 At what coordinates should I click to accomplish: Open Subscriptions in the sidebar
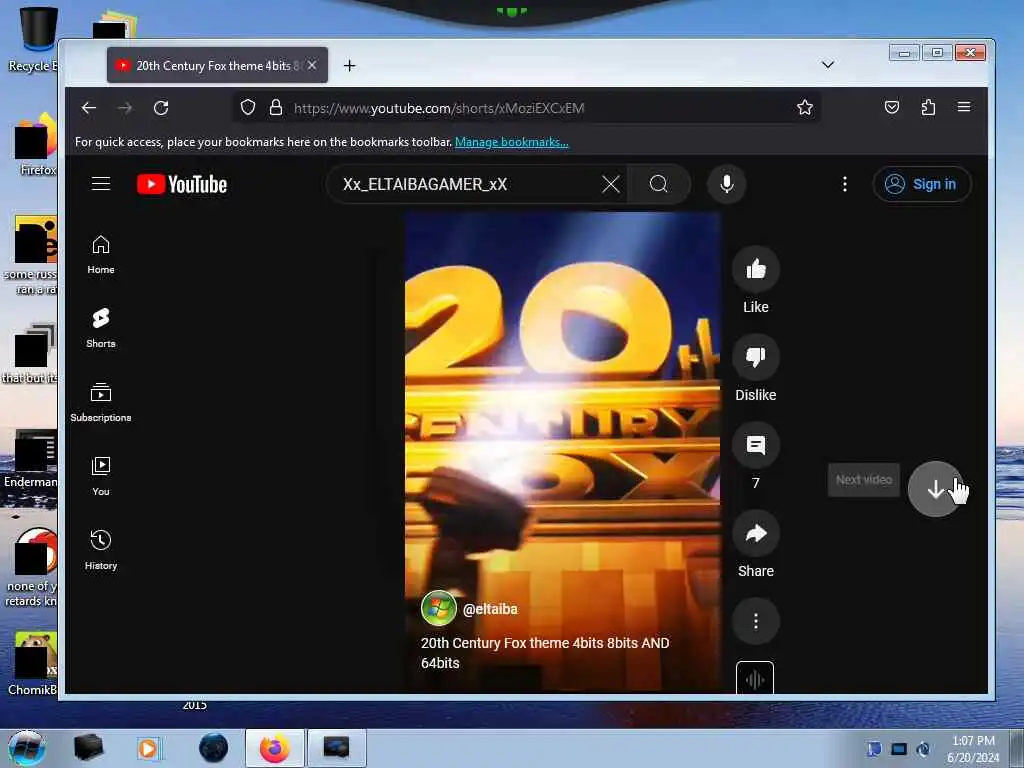(x=101, y=402)
